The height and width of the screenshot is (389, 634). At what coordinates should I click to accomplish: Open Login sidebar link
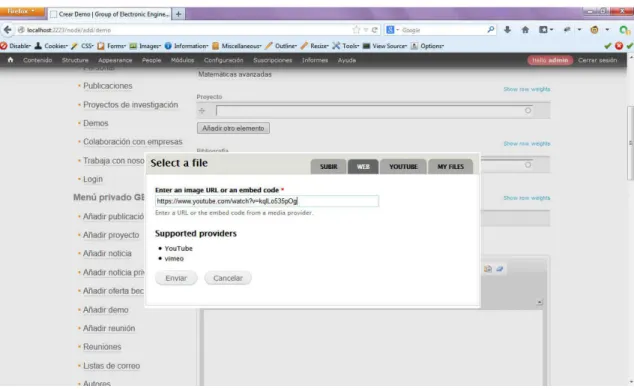(93, 179)
